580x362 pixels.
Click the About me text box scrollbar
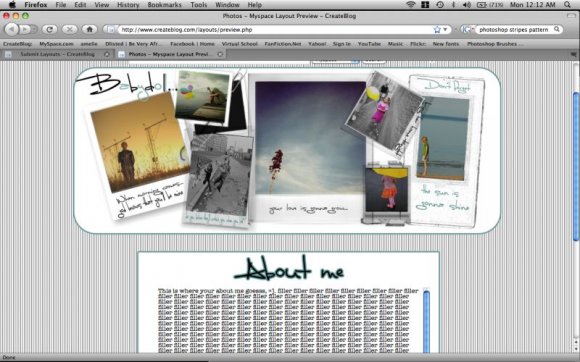426,320
